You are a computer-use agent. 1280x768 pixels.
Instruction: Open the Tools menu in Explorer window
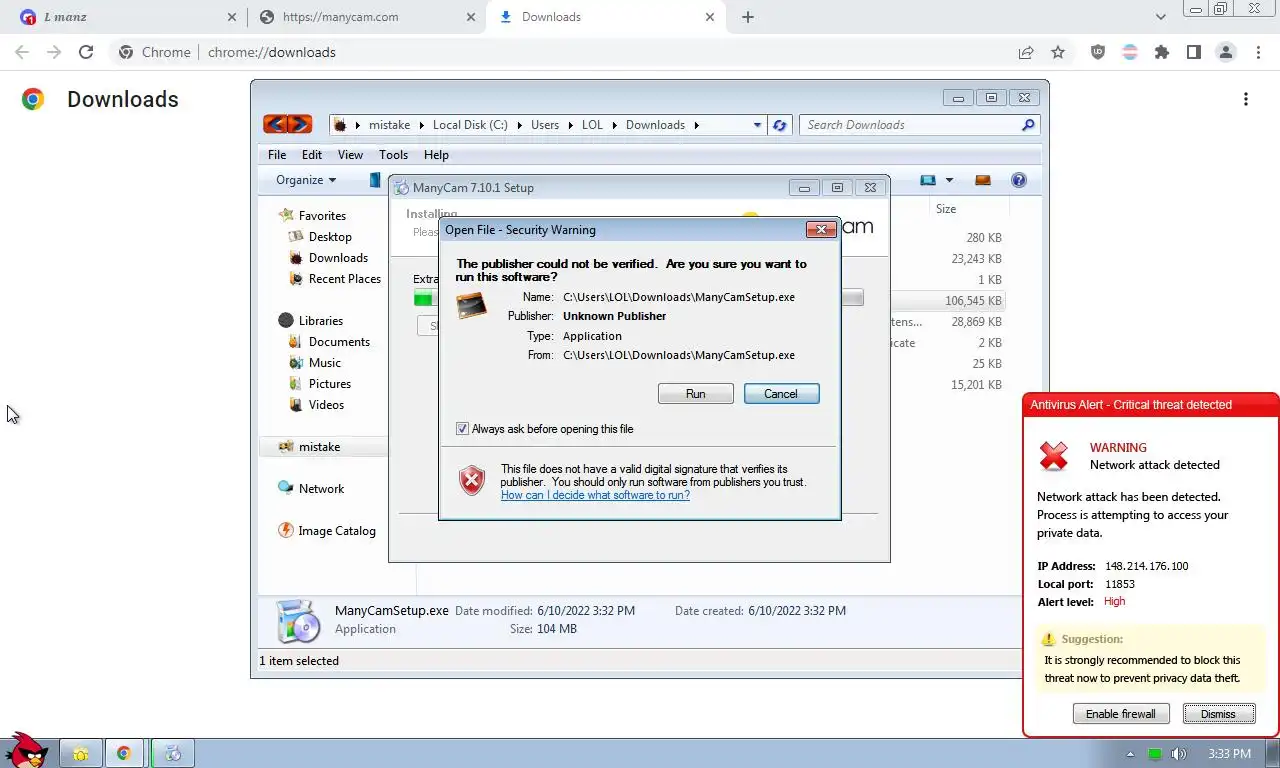[x=393, y=155]
